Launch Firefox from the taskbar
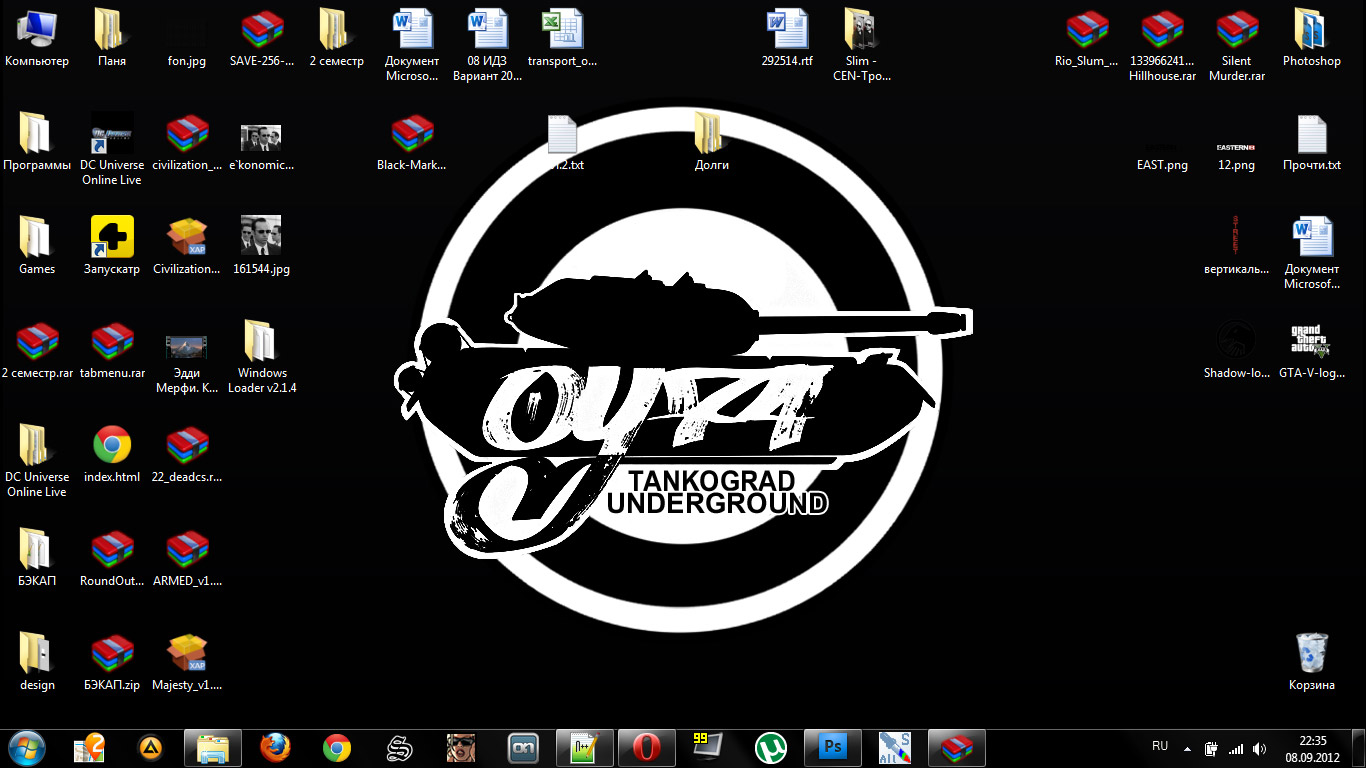Viewport: 1366px width, 768px height. 275,747
